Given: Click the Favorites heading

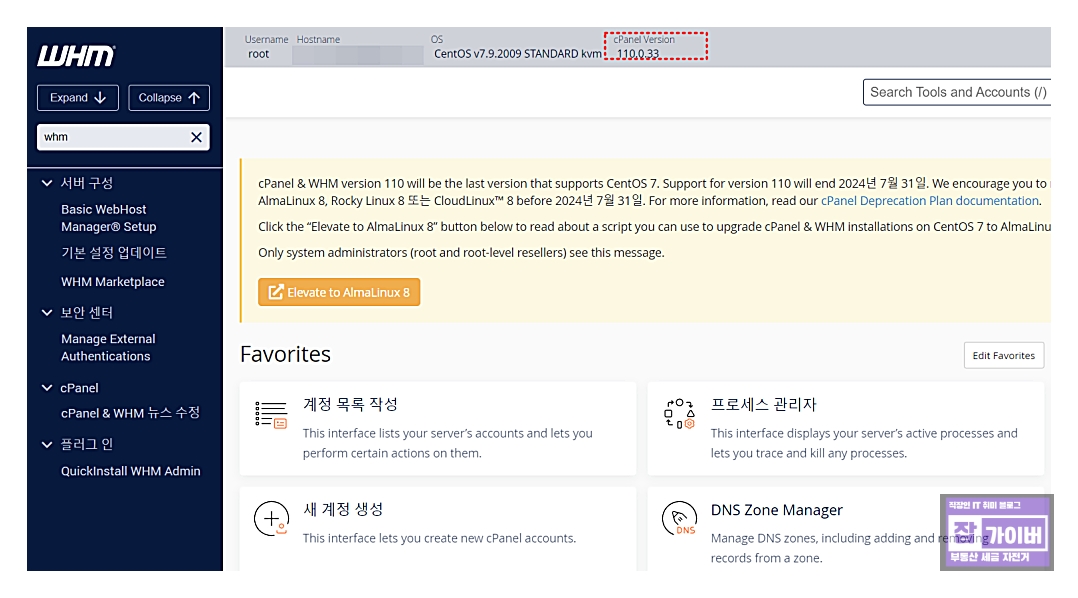Looking at the screenshot, I should (285, 354).
